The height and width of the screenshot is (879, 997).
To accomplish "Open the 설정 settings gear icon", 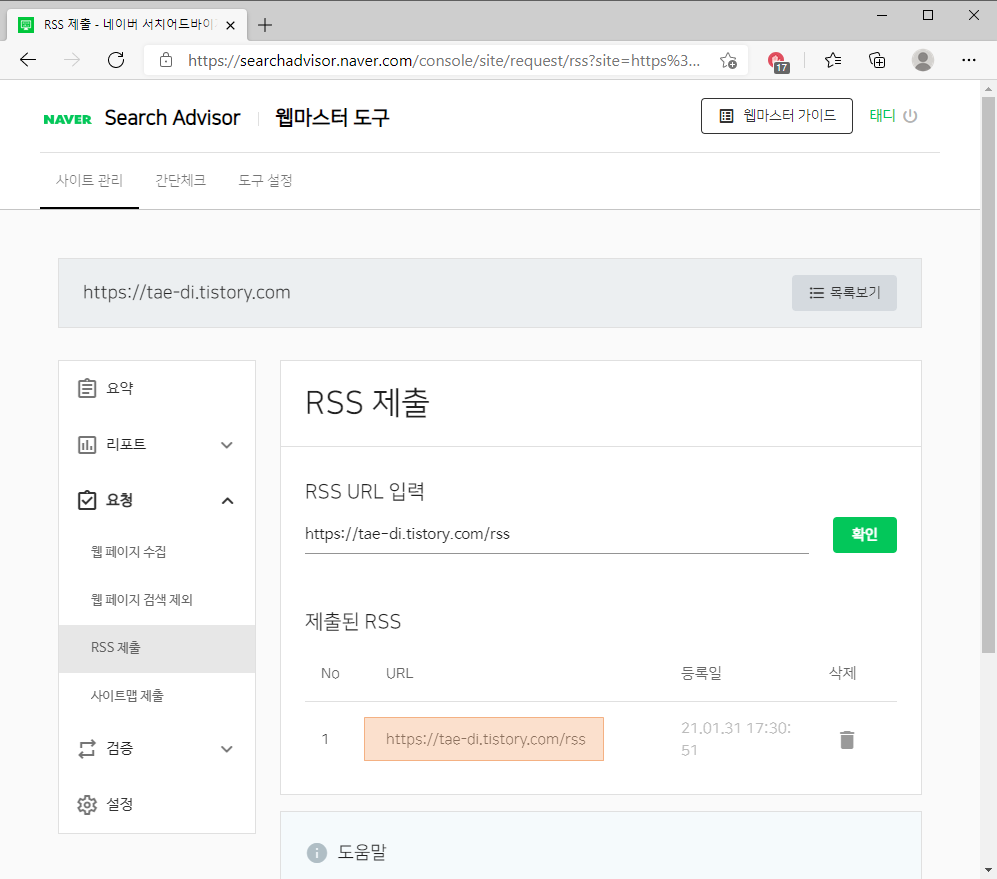I will (87, 804).
